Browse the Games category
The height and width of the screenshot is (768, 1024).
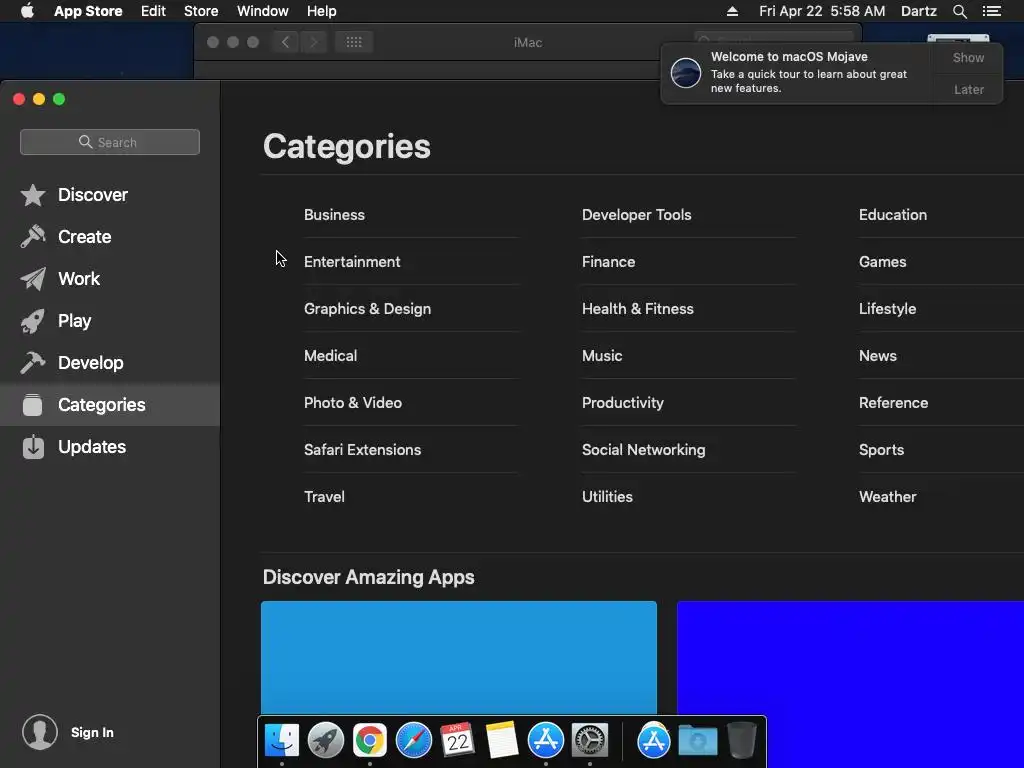click(882, 262)
